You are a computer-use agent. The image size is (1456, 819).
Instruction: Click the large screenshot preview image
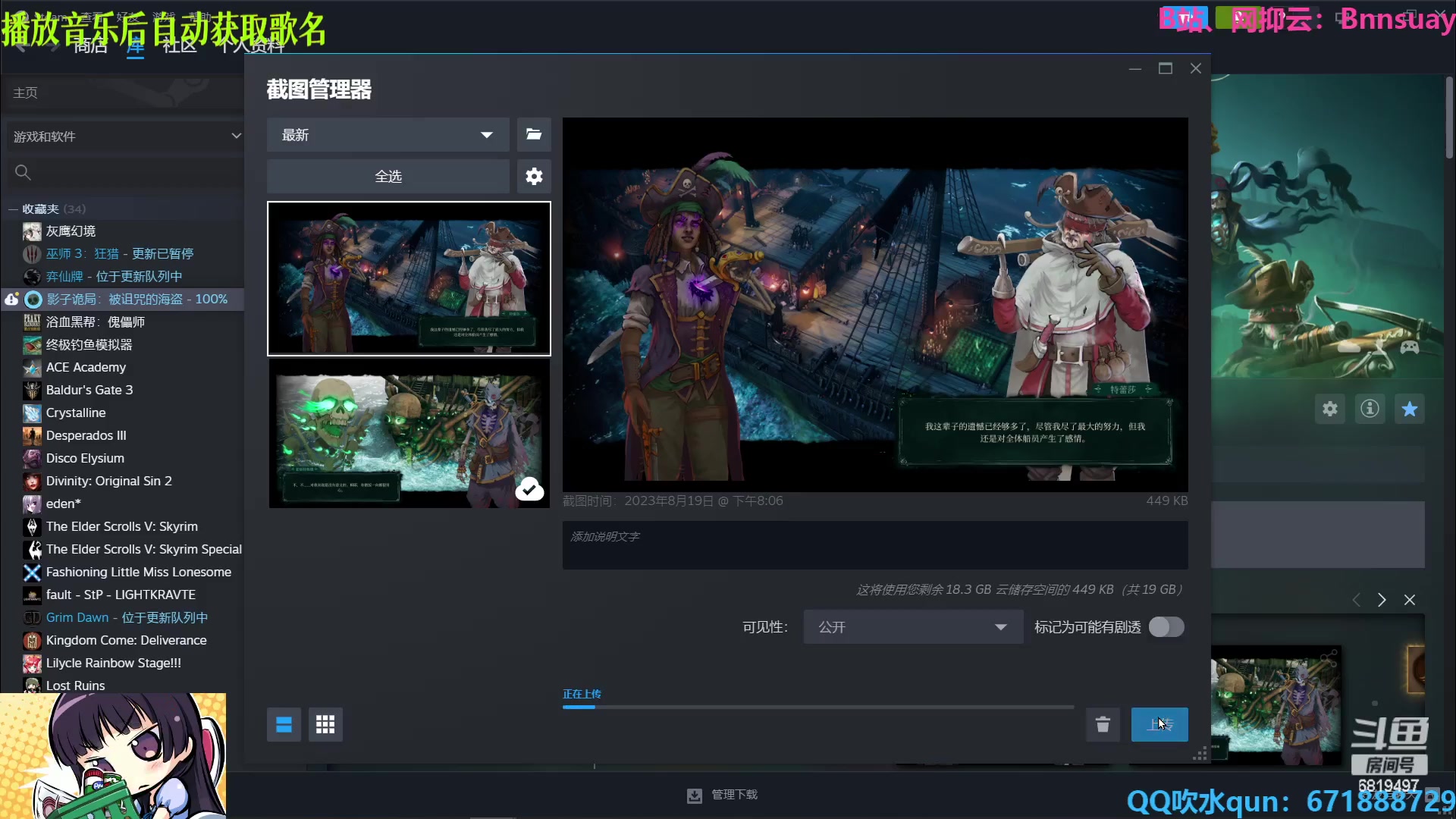pos(875,305)
